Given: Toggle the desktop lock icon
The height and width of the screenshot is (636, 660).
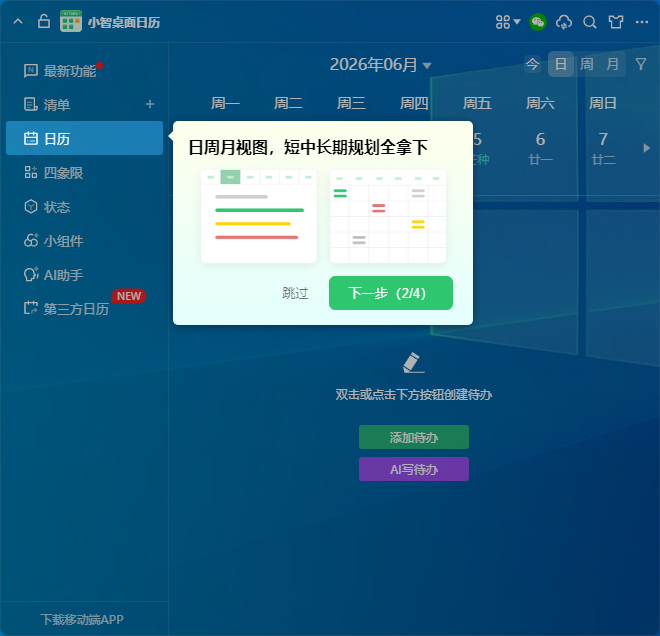Looking at the screenshot, I should point(43,21).
